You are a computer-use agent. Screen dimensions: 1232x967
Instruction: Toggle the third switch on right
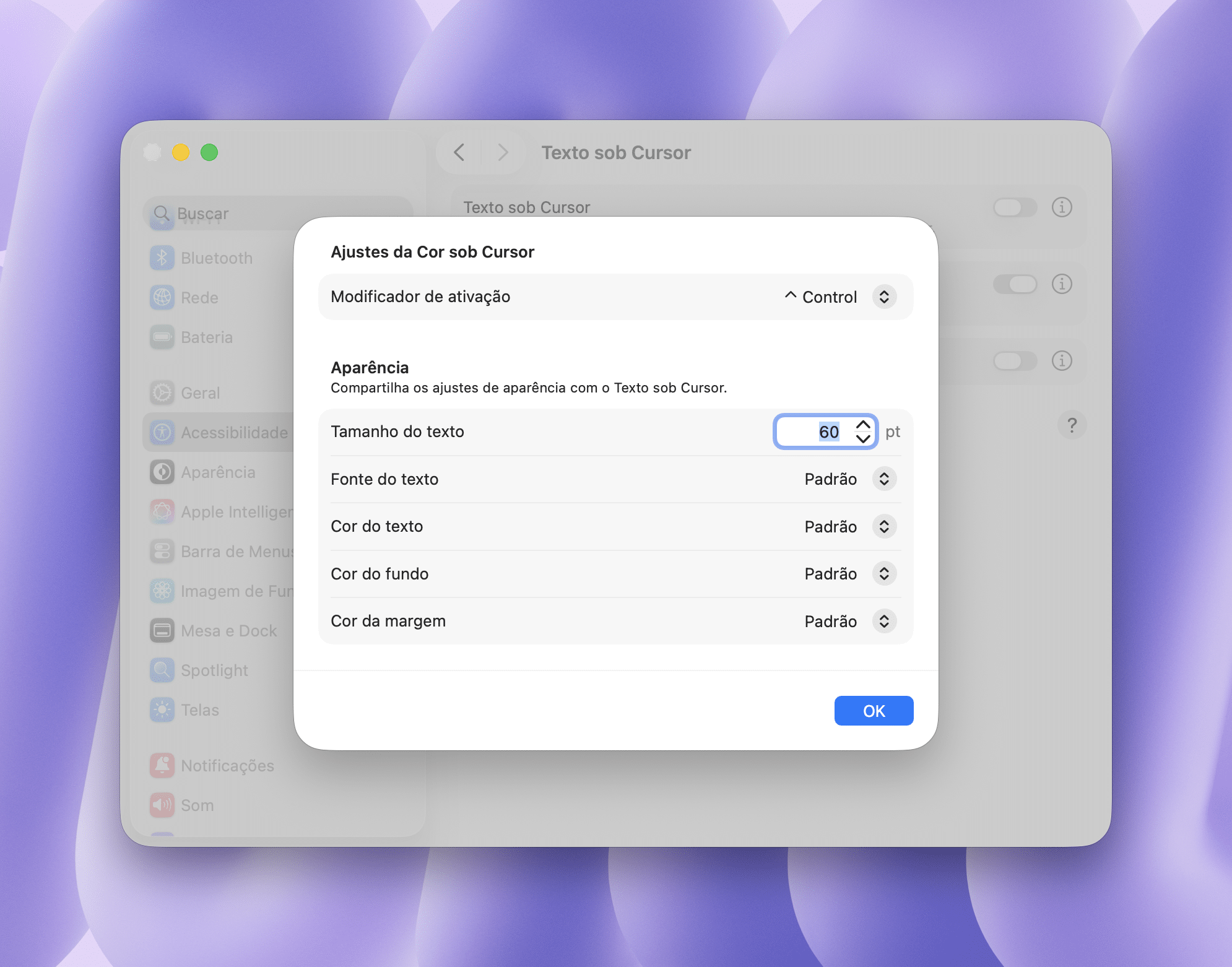point(1015,361)
